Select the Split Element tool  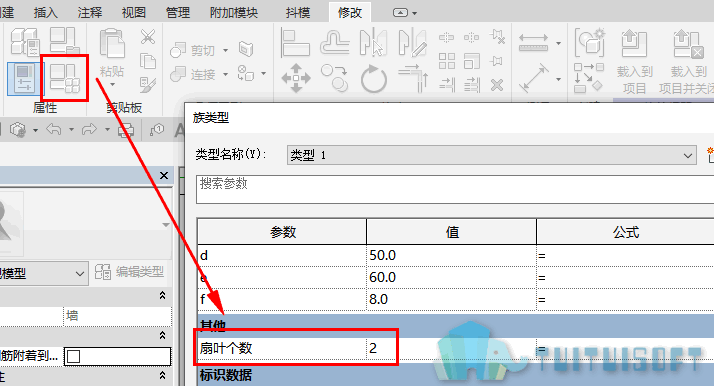446,37
